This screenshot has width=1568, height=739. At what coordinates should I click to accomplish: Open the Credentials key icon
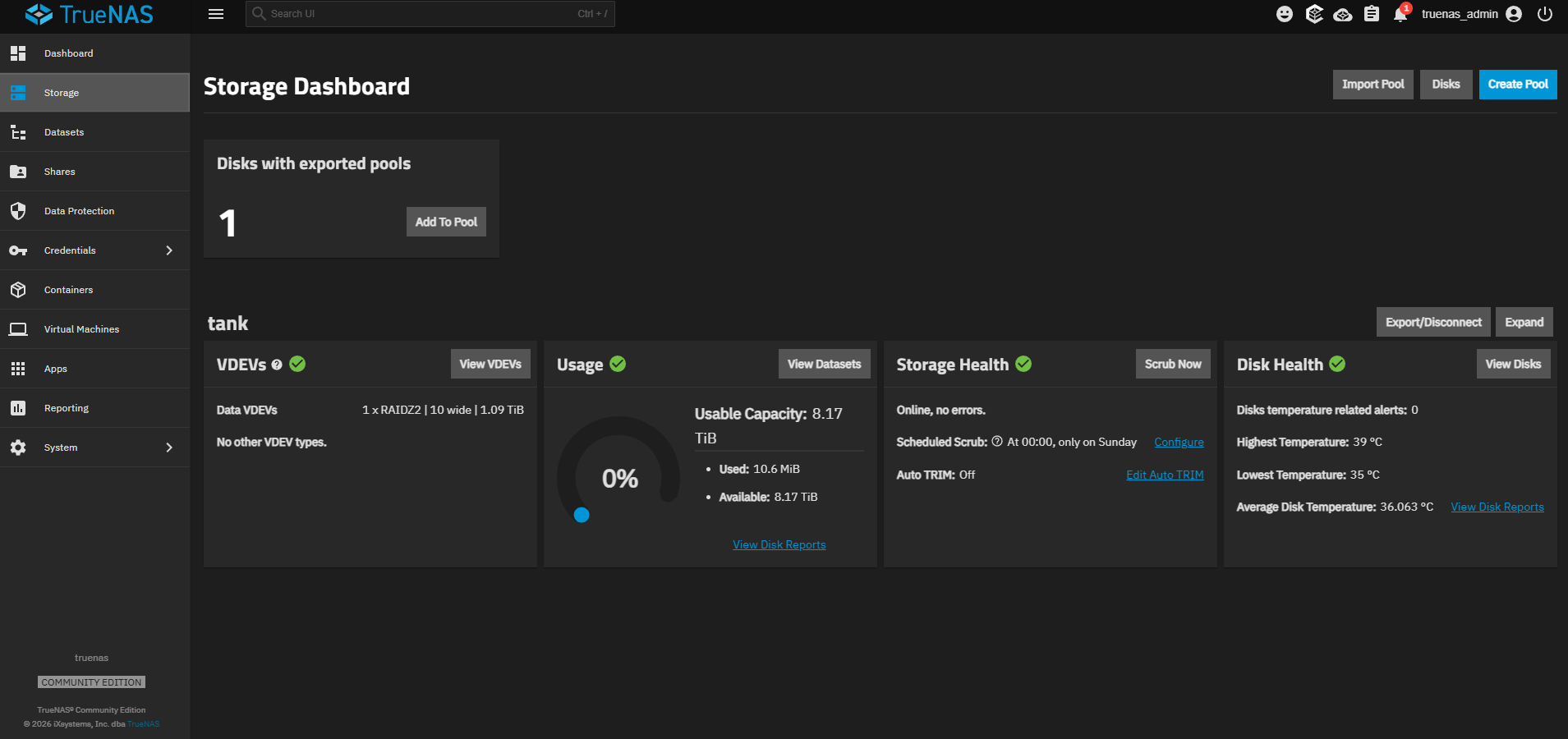(18, 250)
